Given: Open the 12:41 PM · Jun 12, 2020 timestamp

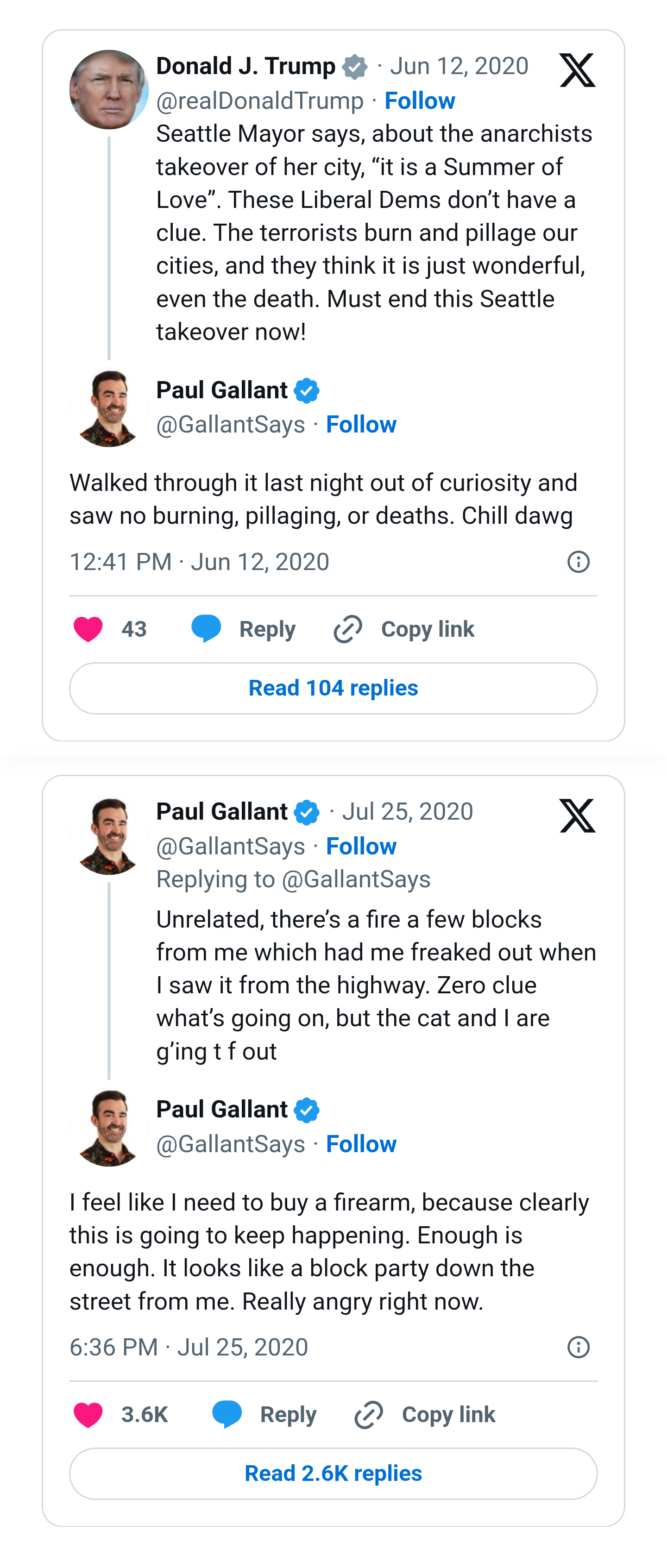Looking at the screenshot, I should [x=199, y=562].
